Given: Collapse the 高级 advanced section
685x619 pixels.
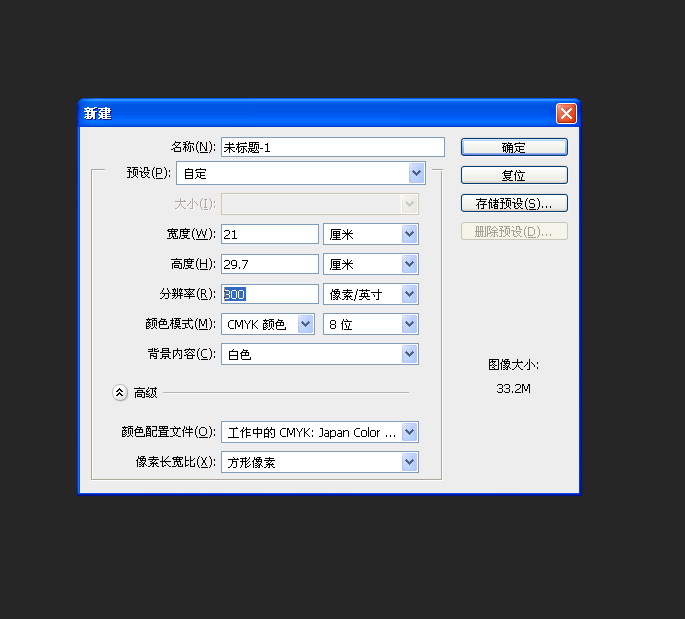Looking at the screenshot, I should [x=120, y=393].
